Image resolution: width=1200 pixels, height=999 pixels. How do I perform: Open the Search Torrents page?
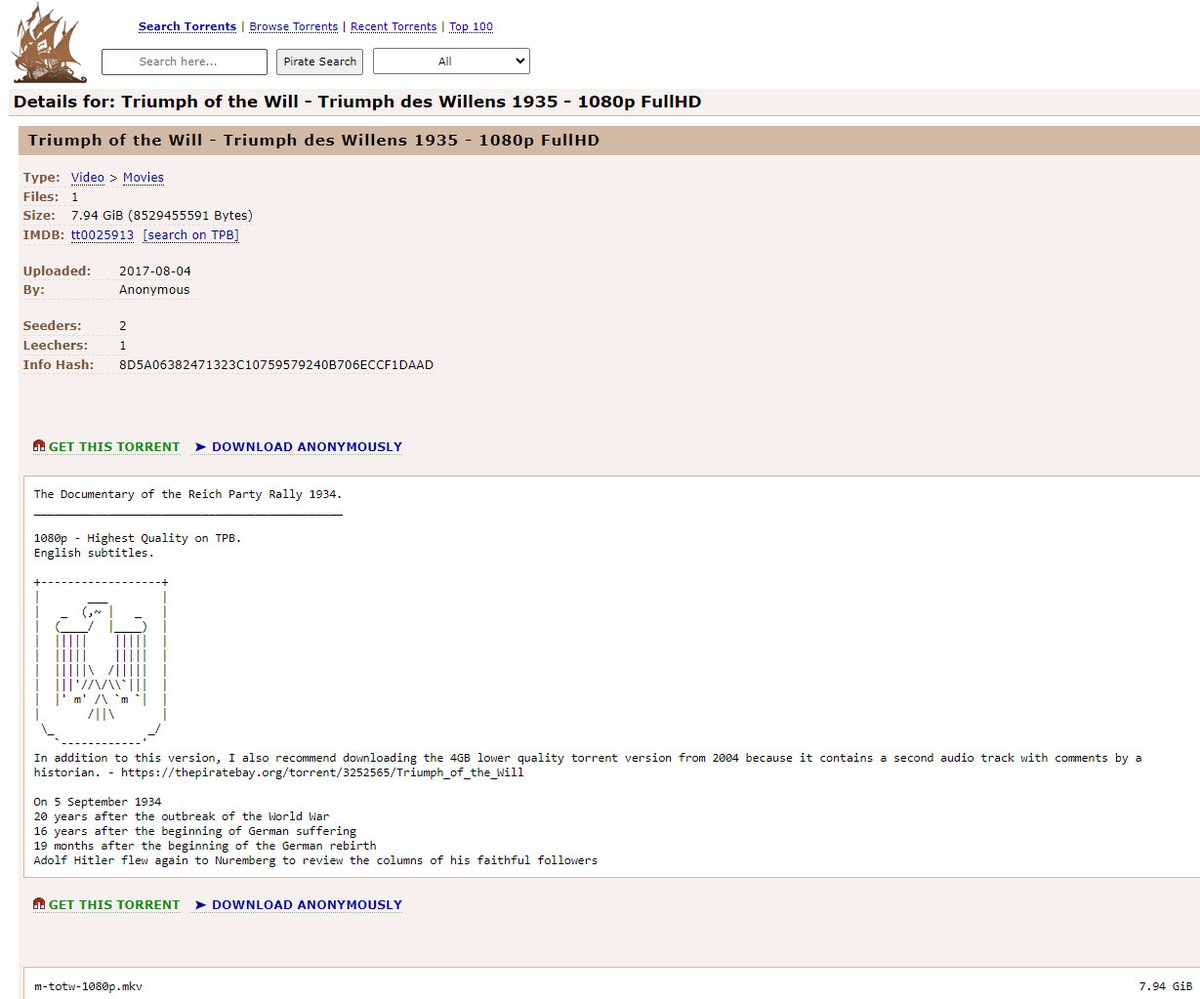[x=187, y=26]
